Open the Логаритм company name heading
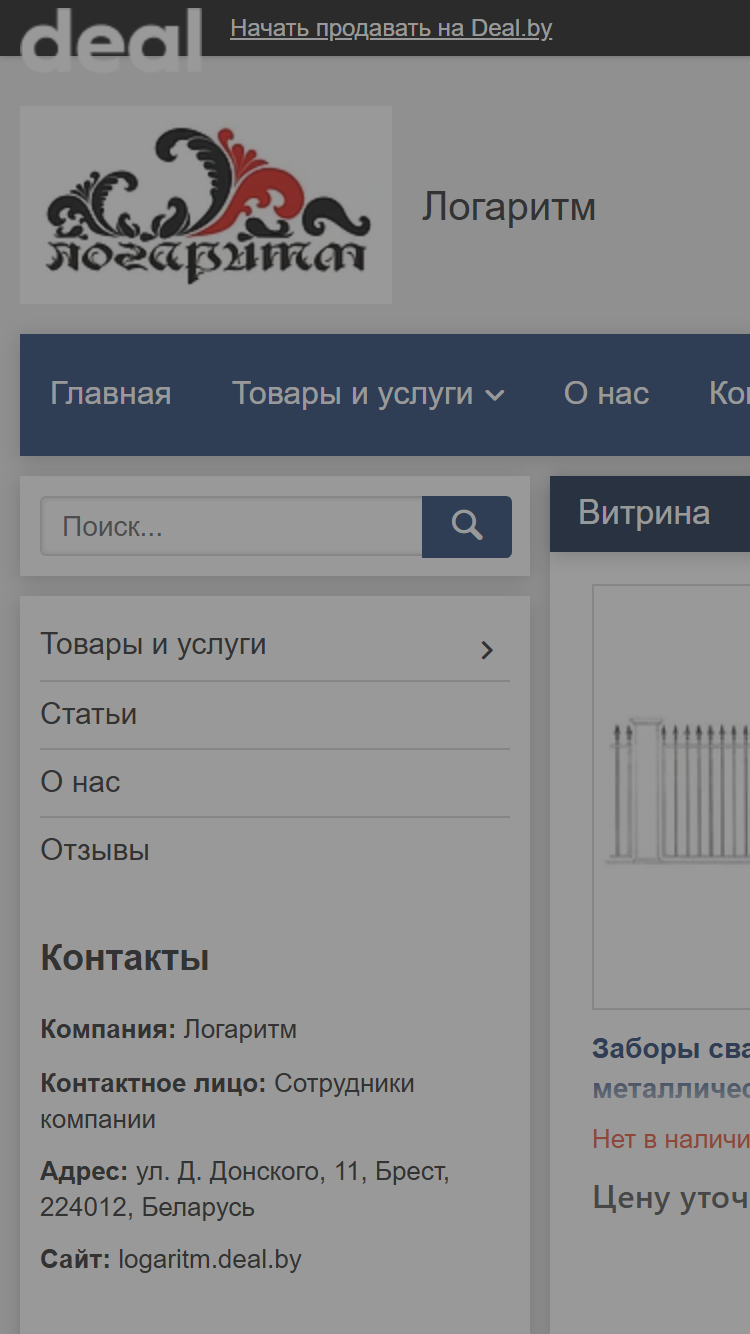Viewport: 750px width, 1334px height. [x=509, y=207]
